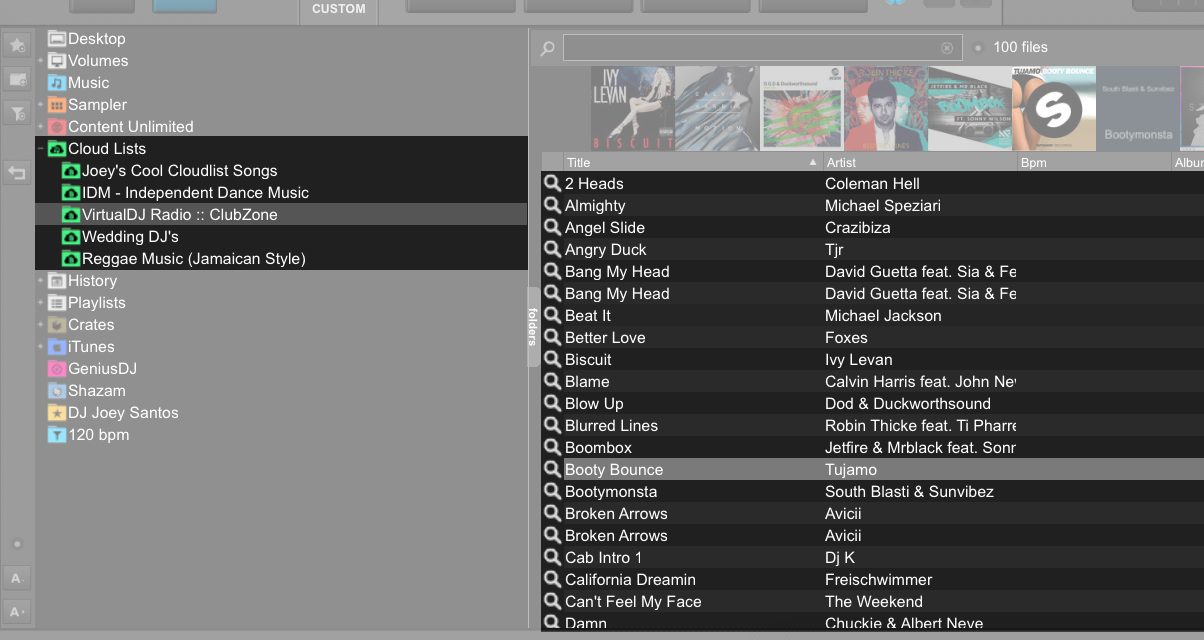Screen dimensions: 1204x640
Task: Click the search magnifier icon beside search box
Action: pyautogui.click(x=547, y=48)
